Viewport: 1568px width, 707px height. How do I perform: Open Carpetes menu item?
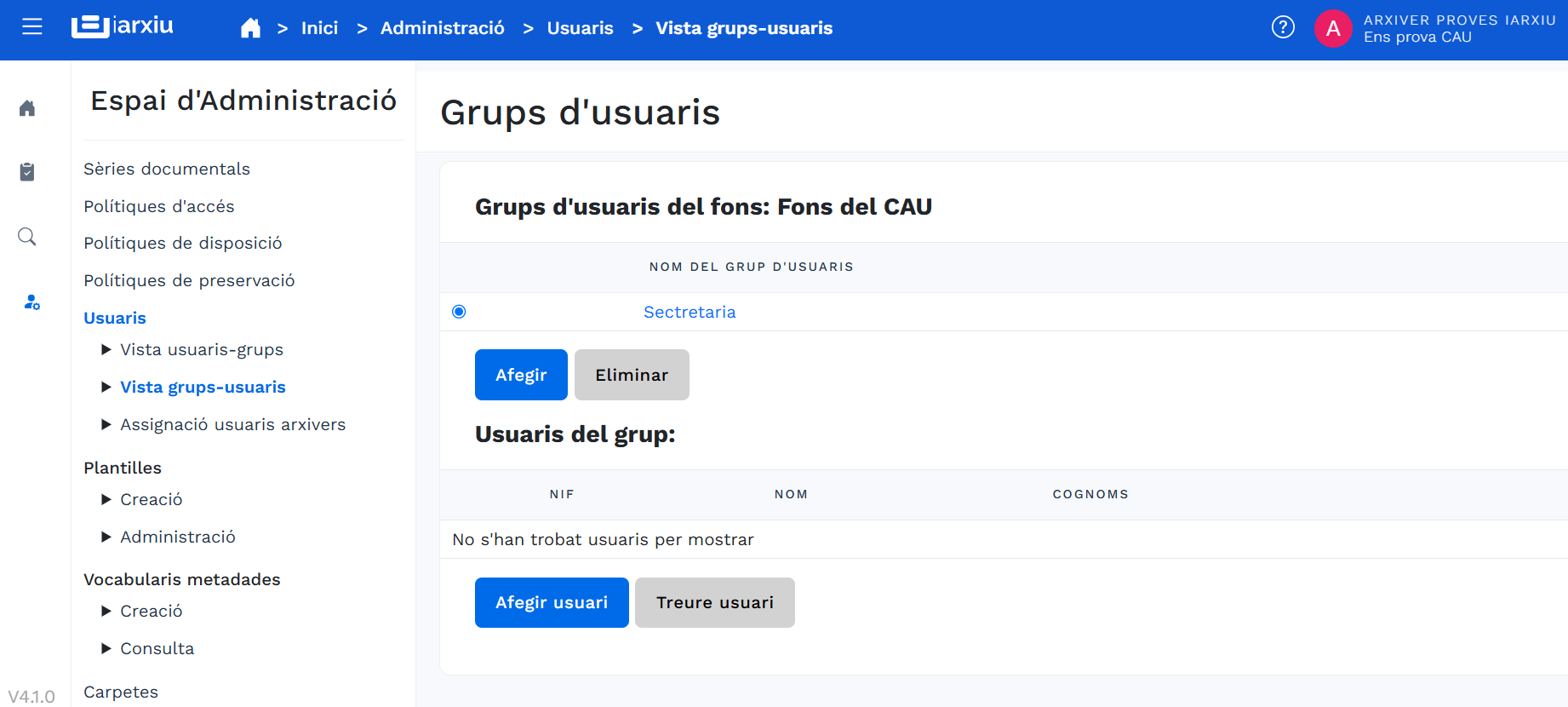tap(121, 692)
